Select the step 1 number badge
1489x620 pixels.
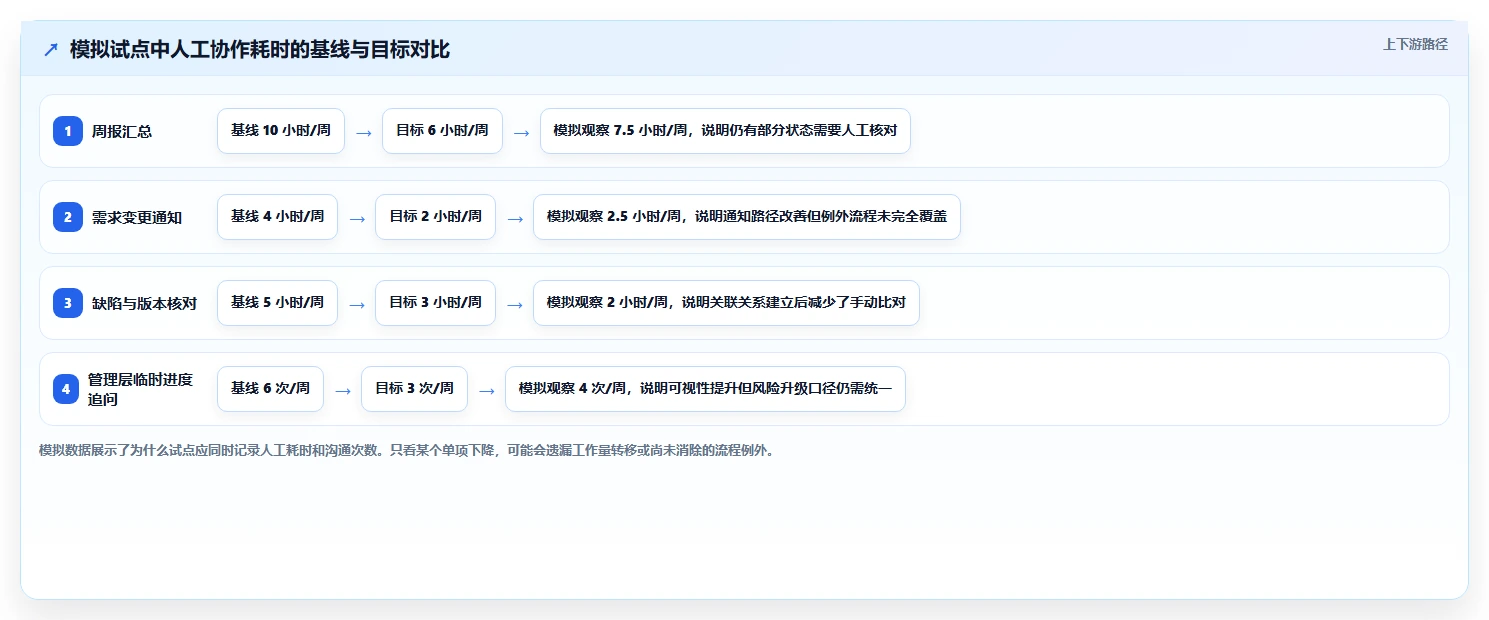pyautogui.click(x=68, y=131)
